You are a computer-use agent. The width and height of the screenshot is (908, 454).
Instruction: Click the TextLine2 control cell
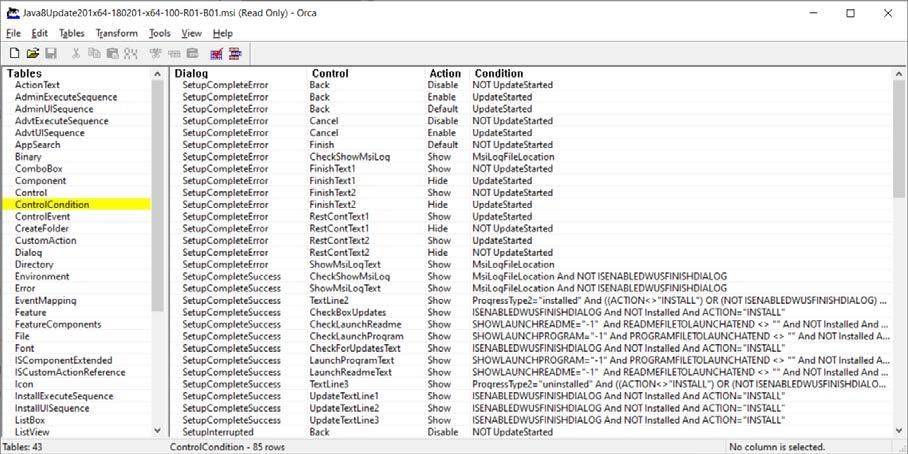[329, 301]
